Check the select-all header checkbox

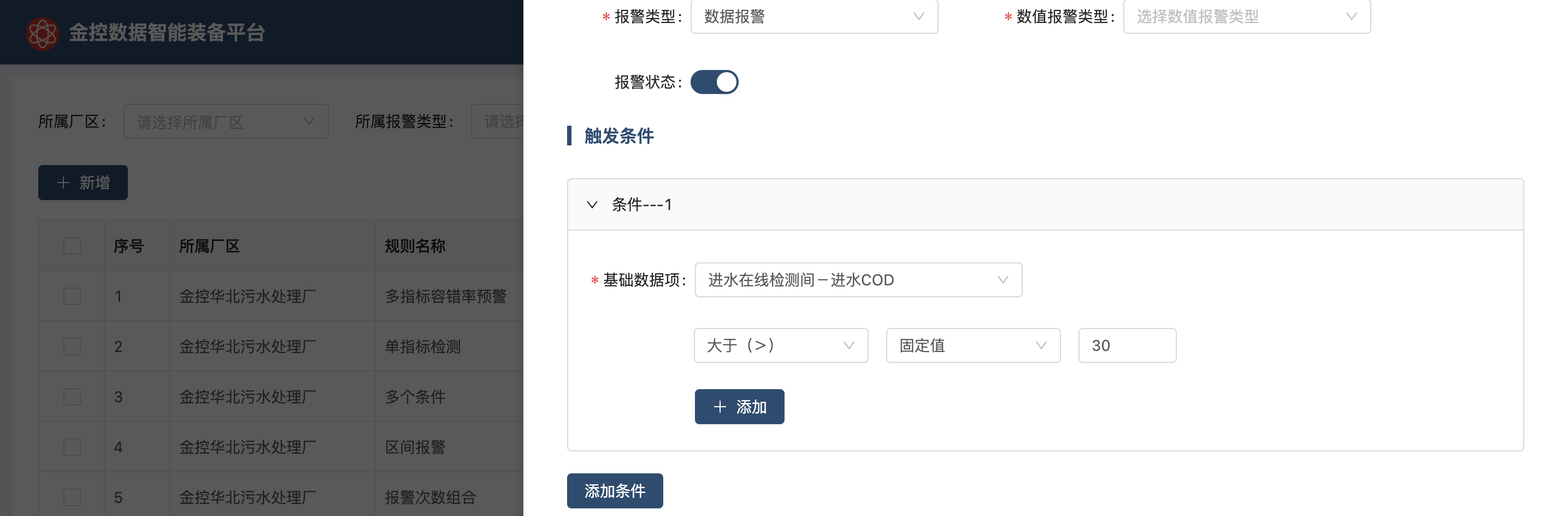(x=72, y=246)
